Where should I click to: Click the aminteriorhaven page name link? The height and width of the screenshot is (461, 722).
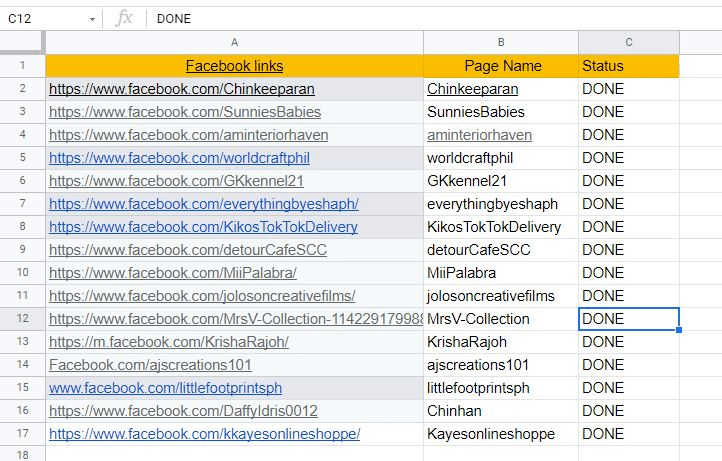(x=479, y=135)
